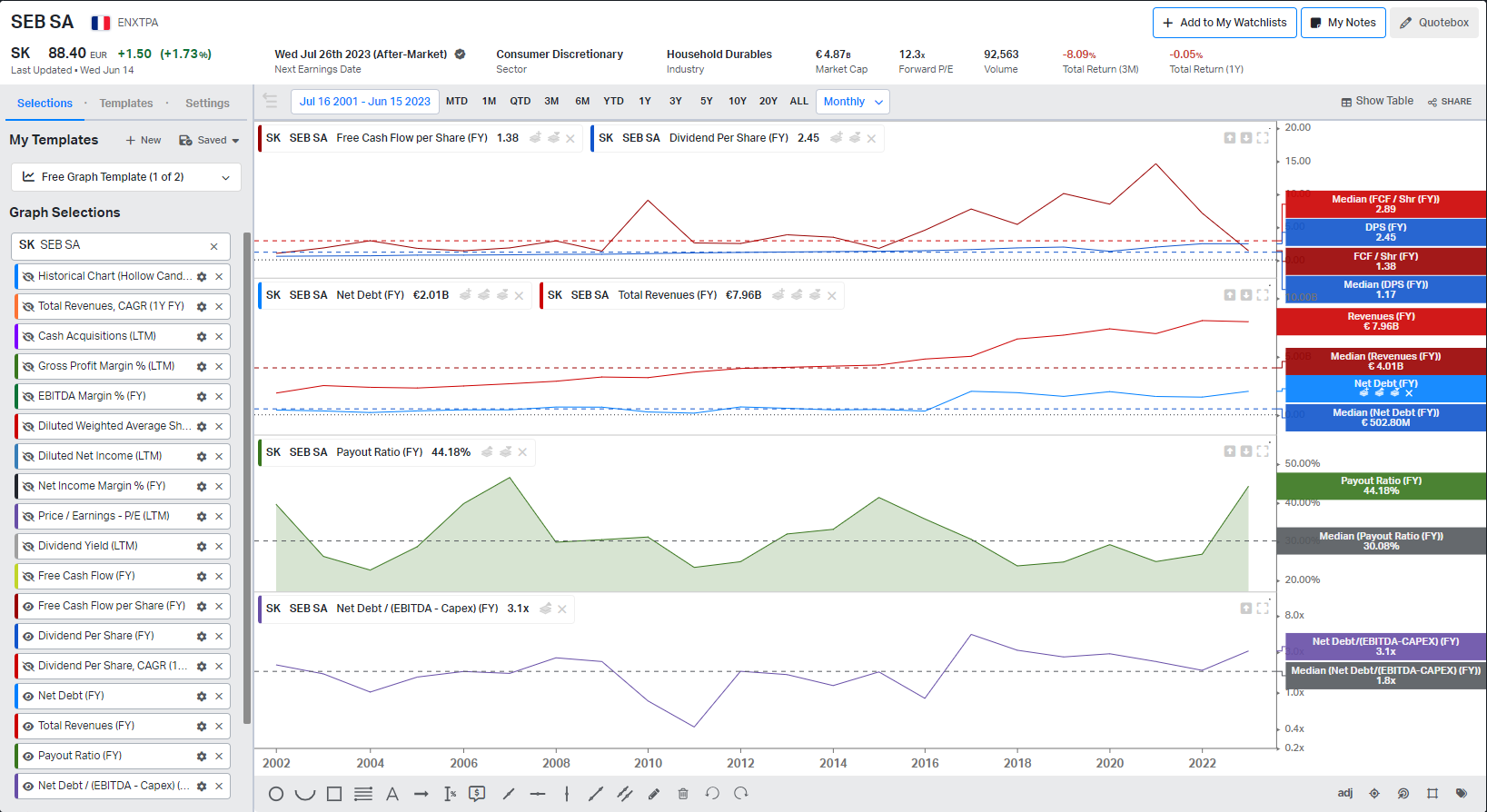This screenshot has height=812, width=1487.
Task: Show the hidden Historical Chart series
Action: 28,277
